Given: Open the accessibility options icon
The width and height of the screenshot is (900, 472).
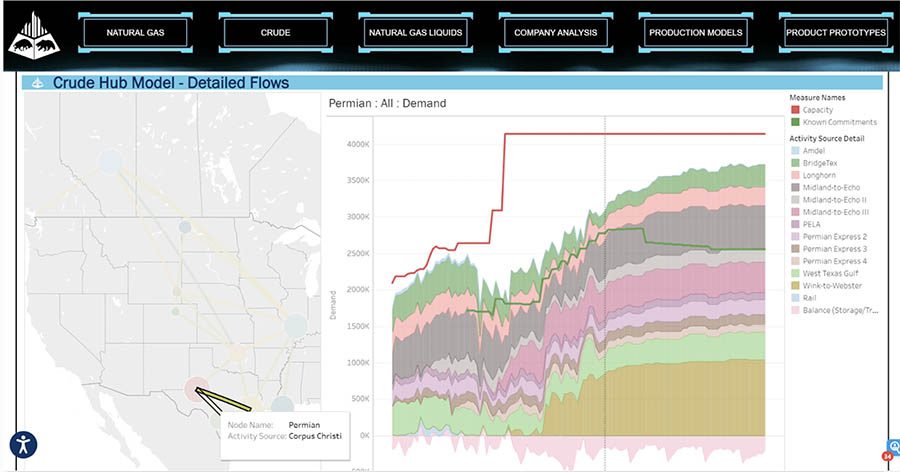Looking at the screenshot, I should point(24,444).
